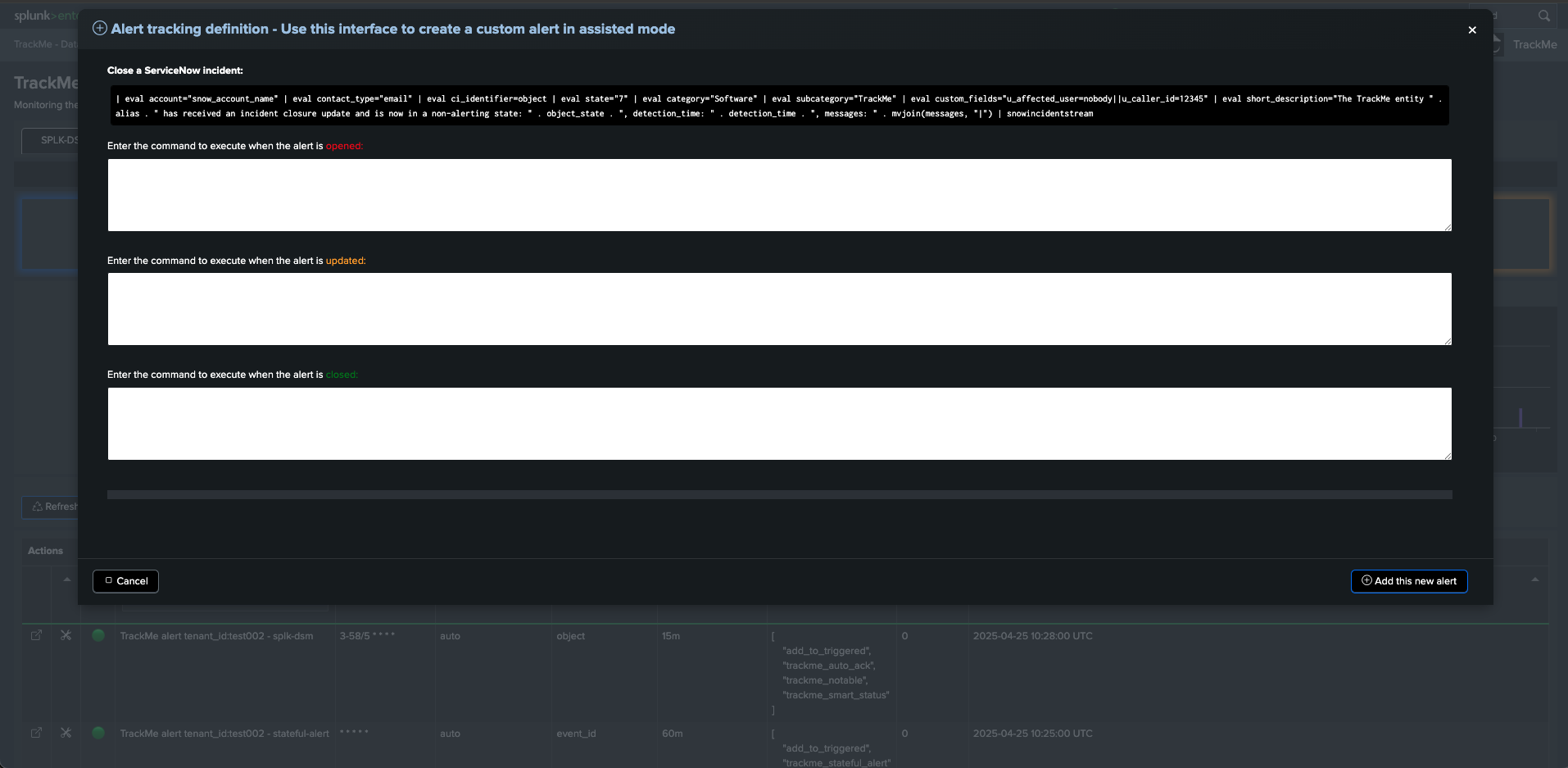Focus the opened alert command text box
Viewport: 1568px width, 768px height.
(x=778, y=195)
